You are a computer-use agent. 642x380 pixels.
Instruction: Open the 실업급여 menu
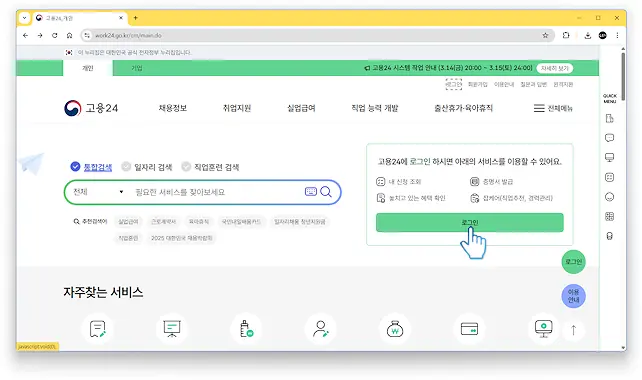301,109
